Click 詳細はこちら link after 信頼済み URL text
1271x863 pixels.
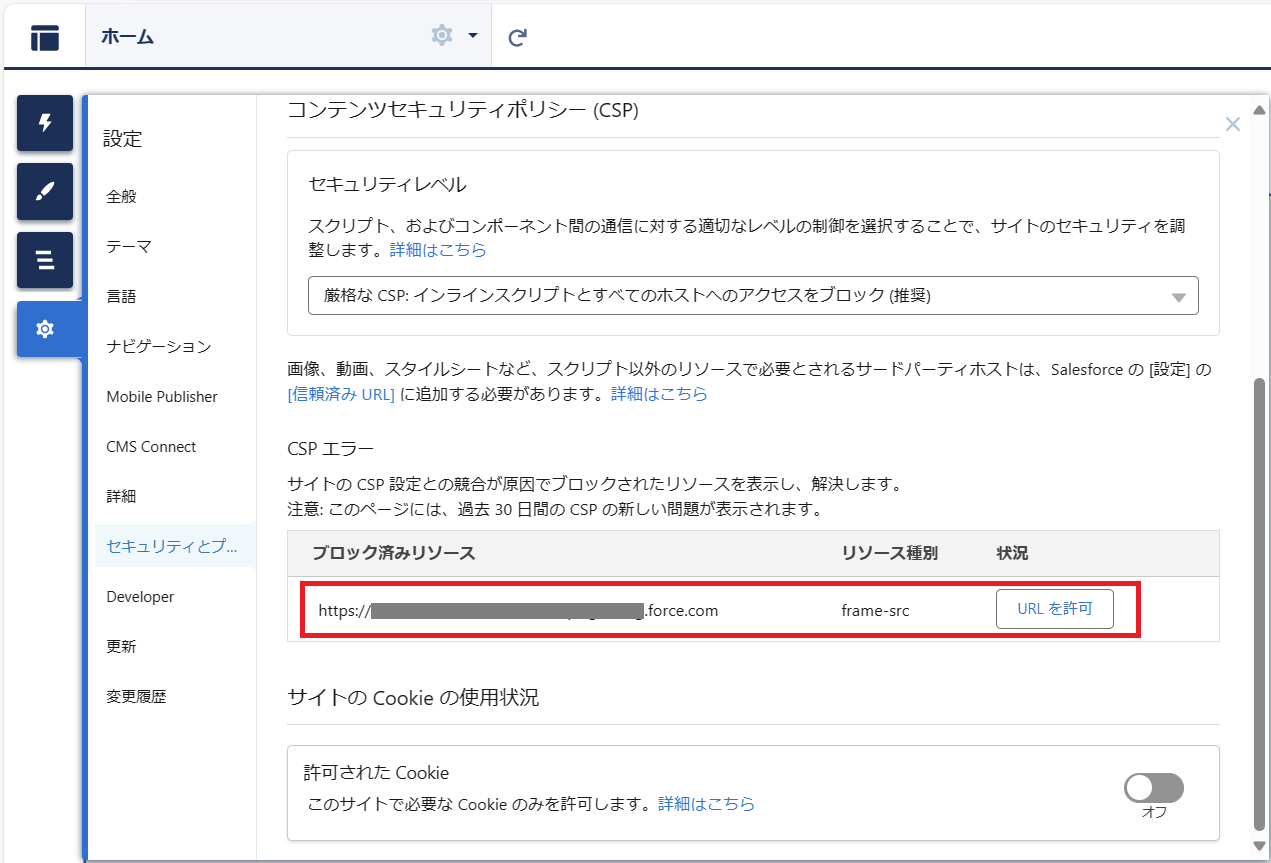click(x=659, y=394)
